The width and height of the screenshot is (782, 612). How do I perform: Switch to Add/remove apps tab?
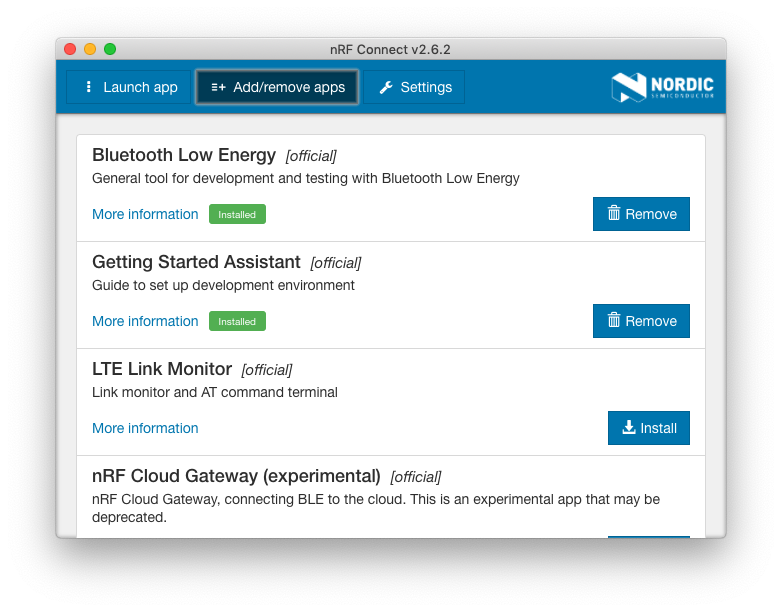pyautogui.click(x=277, y=87)
